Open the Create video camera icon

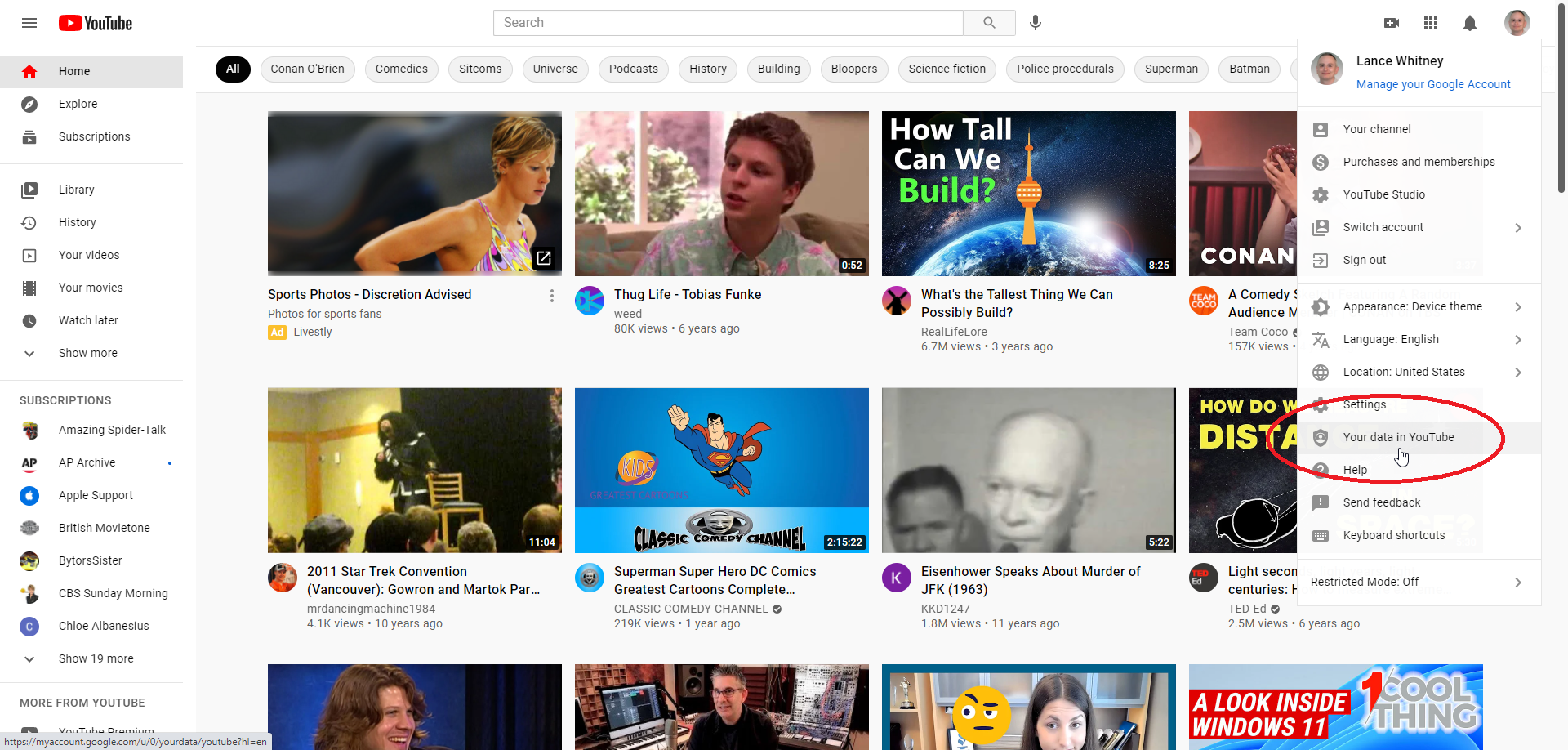pyautogui.click(x=1392, y=23)
